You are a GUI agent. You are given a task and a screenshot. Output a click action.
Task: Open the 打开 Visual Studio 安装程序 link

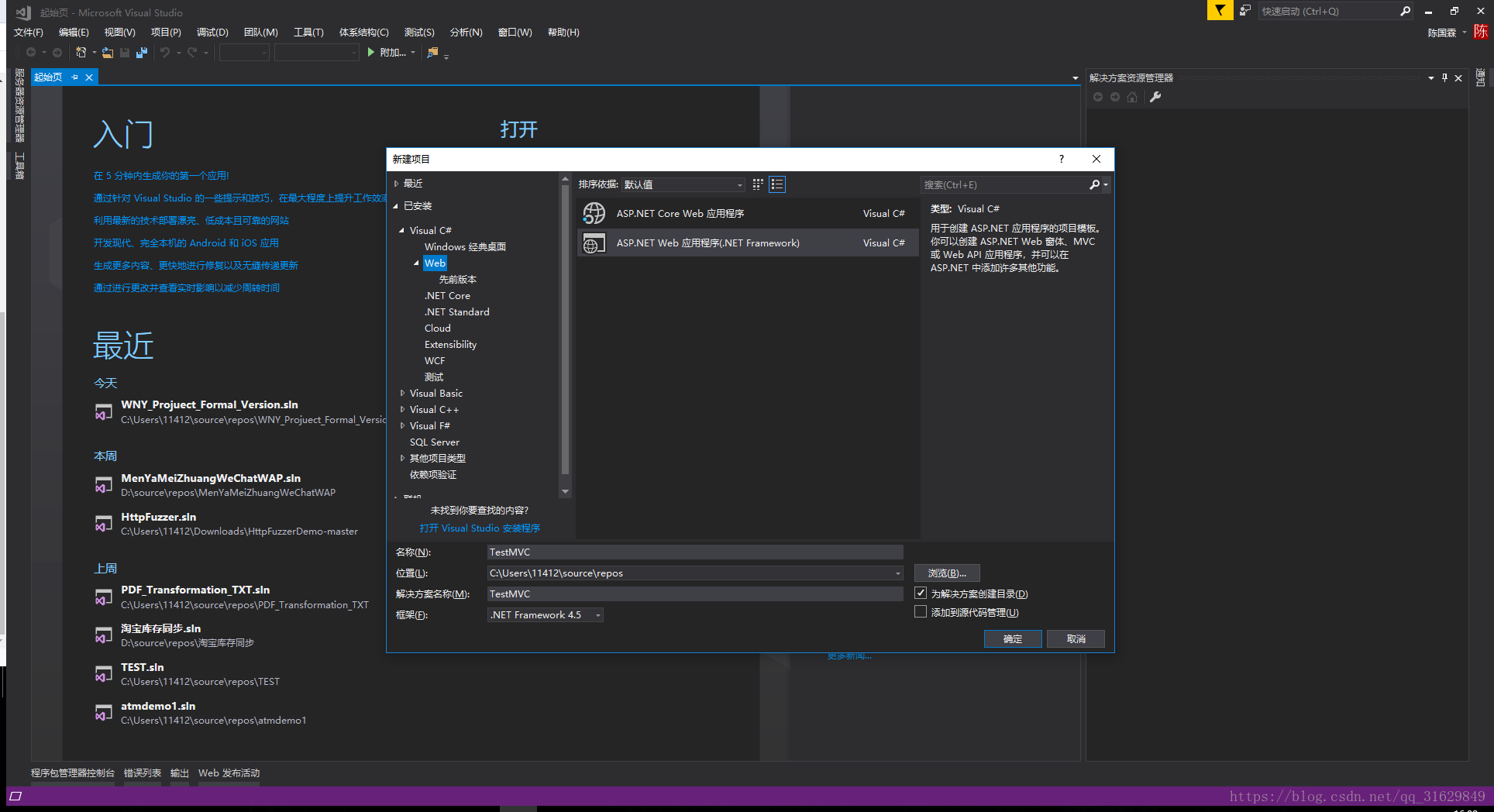[x=480, y=528]
